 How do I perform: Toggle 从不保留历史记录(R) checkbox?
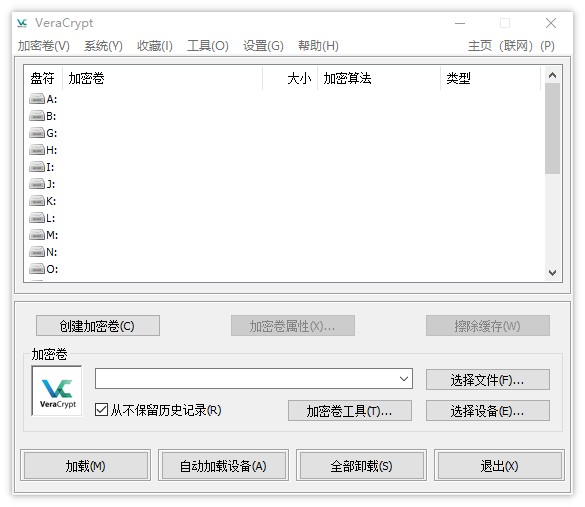pos(101,410)
